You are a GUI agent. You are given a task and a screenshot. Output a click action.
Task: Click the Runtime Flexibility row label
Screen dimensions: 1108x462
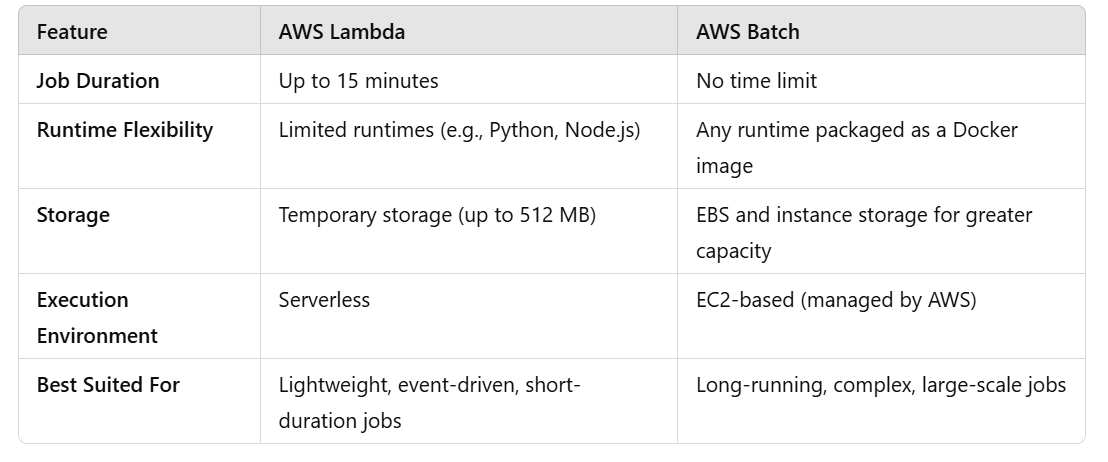[x=124, y=130]
